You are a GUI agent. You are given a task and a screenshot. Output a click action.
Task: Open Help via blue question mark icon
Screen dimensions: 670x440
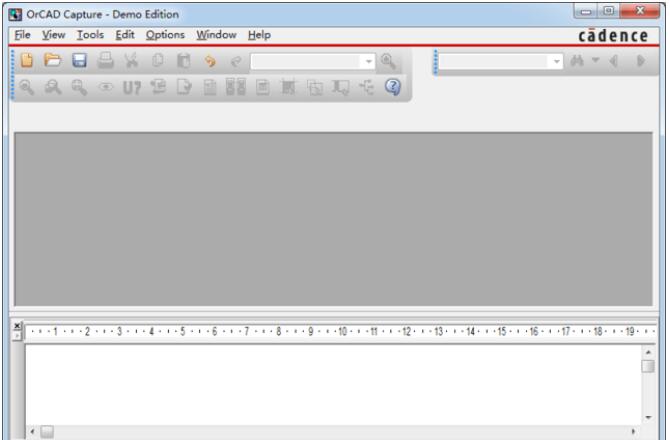point(393,87)
